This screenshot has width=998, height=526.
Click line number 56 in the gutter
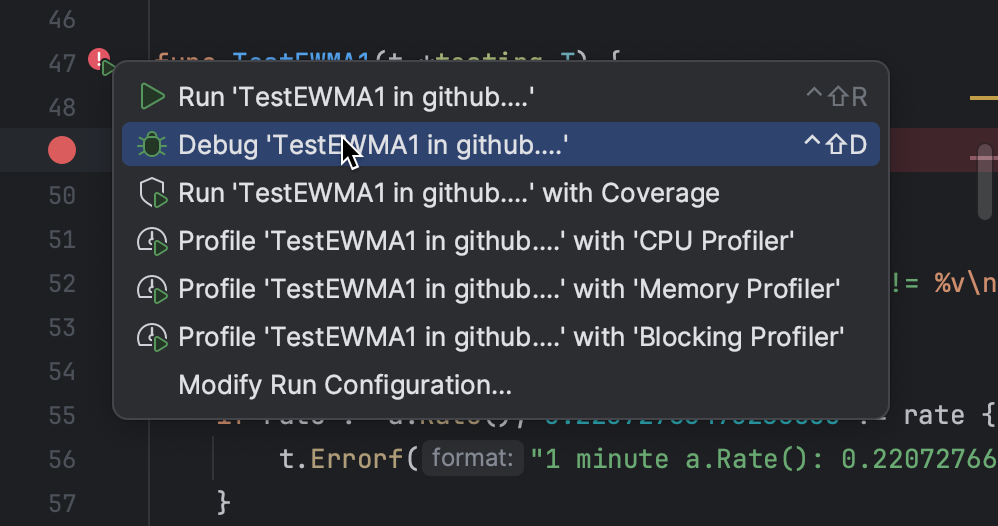point(61,459)
